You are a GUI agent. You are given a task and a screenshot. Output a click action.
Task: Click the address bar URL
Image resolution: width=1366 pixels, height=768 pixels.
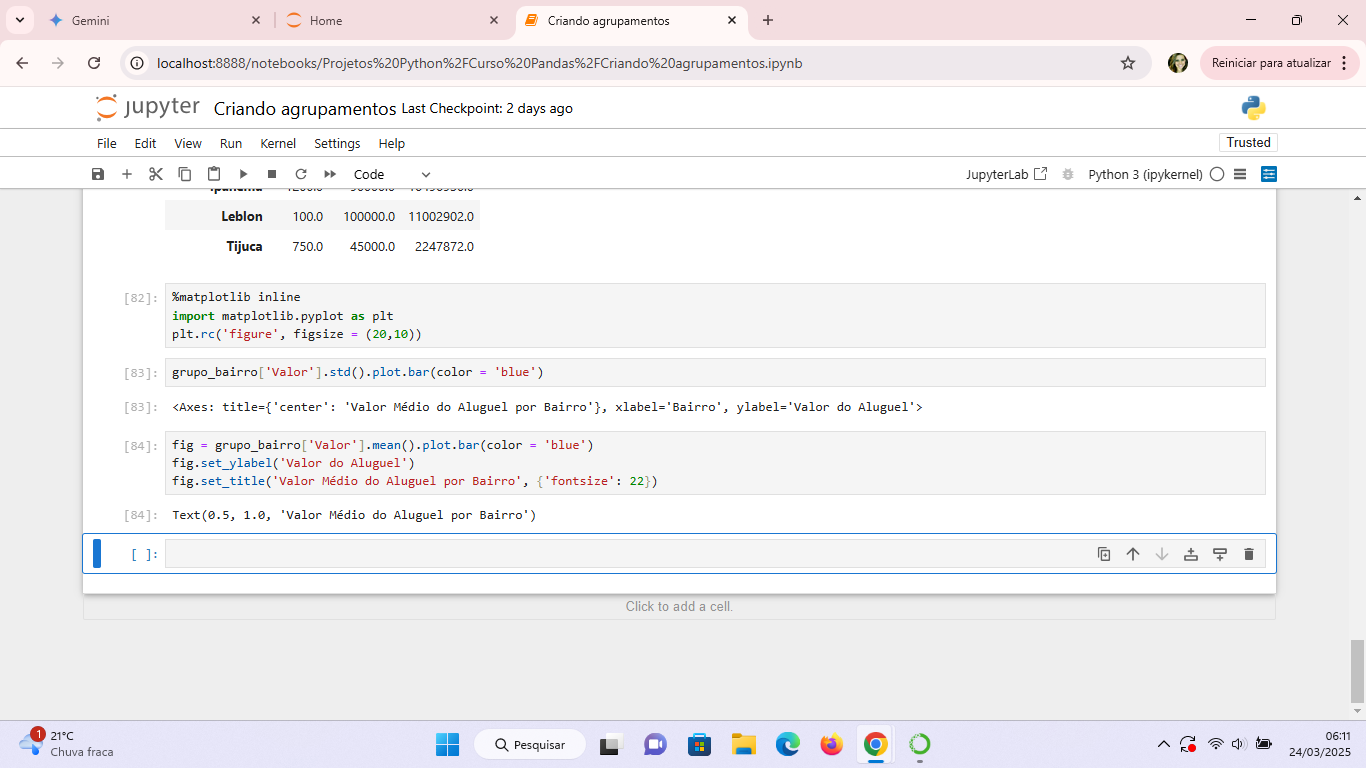[479, 63]
